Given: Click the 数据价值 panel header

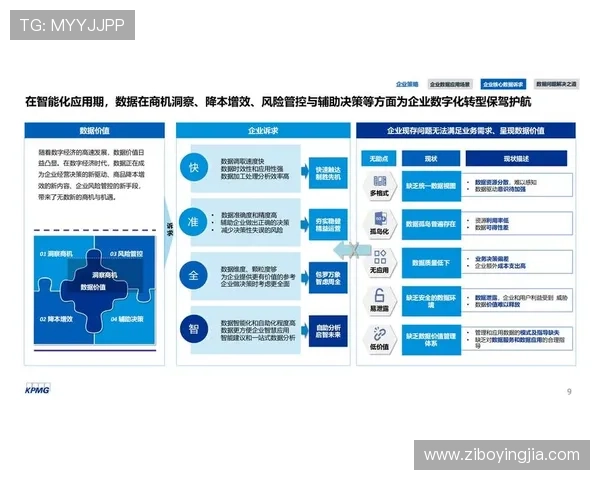Looking at the screenshot, I should pos(95,131).
